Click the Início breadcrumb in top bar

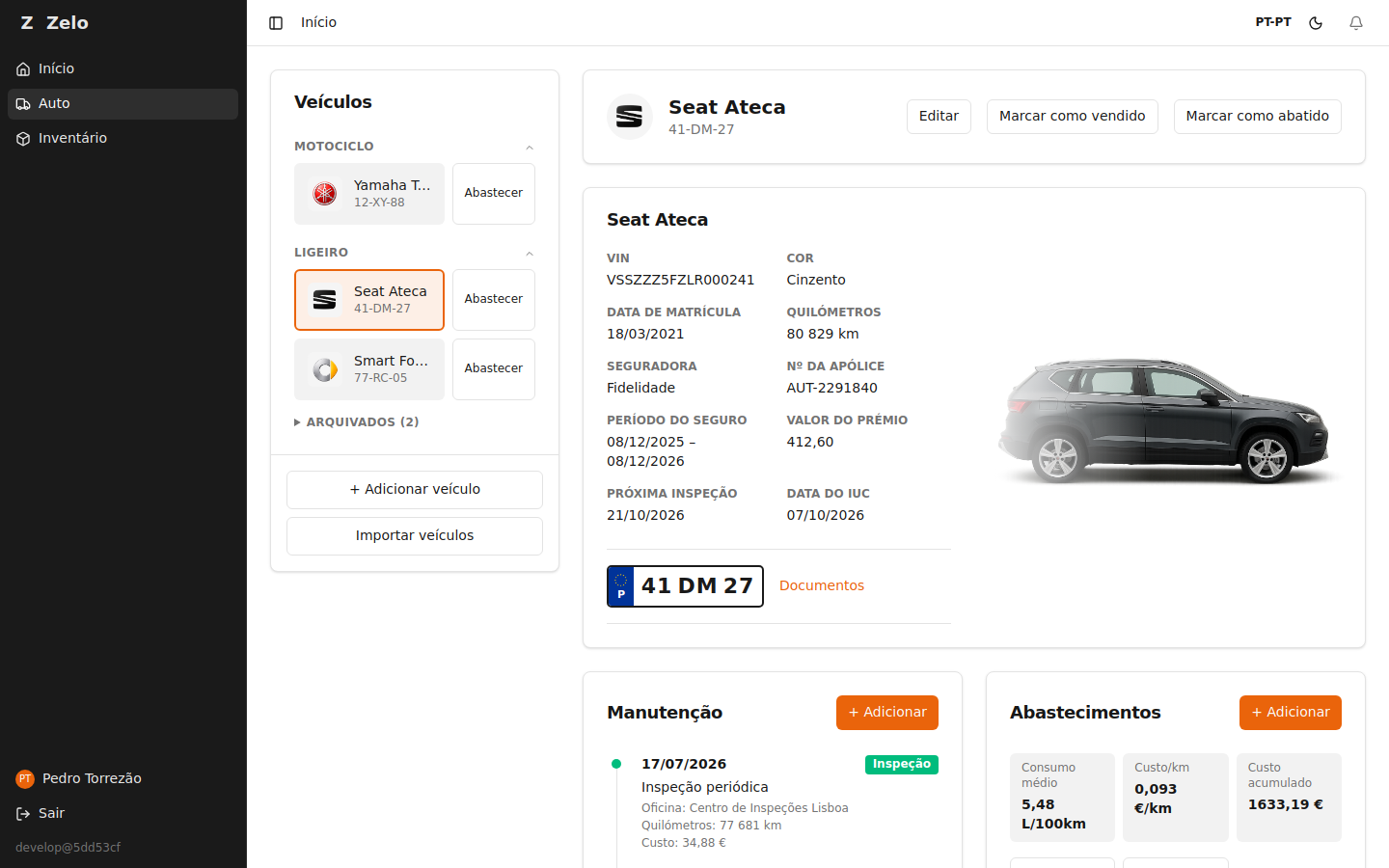pos(318,23)
